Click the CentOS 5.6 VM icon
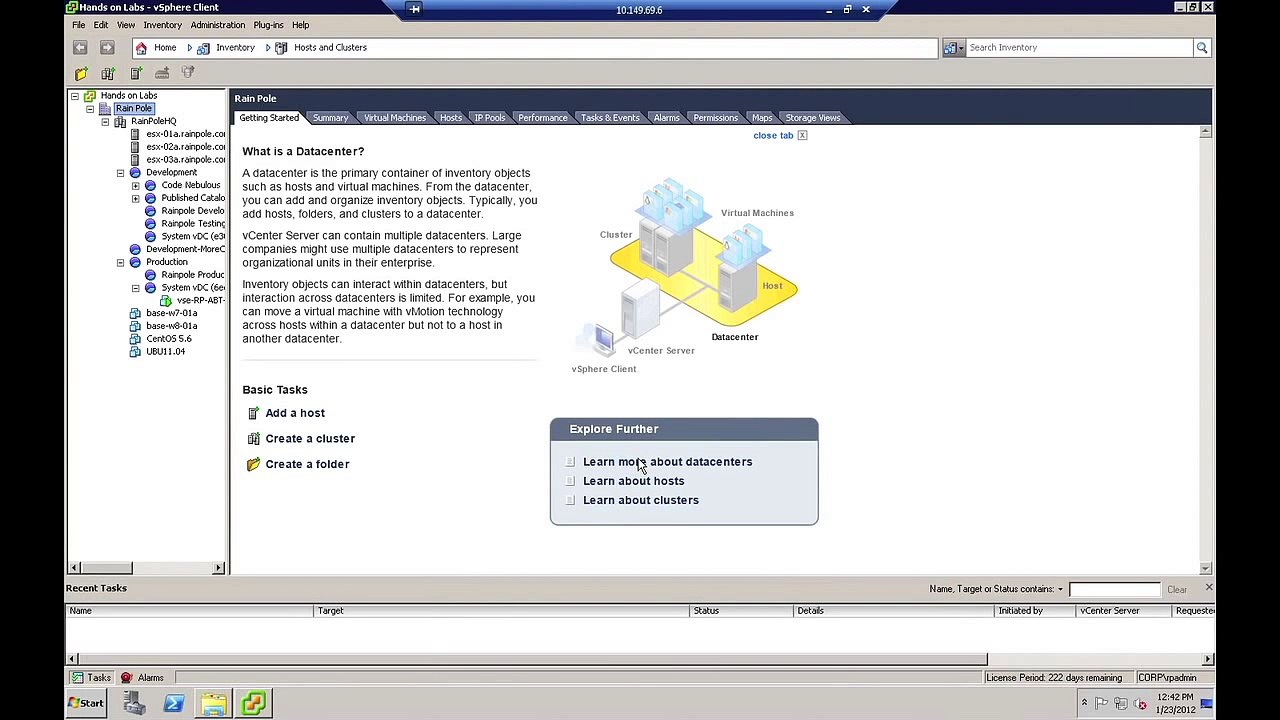Screen dimensions: 1280x720 tap(135, 339)
